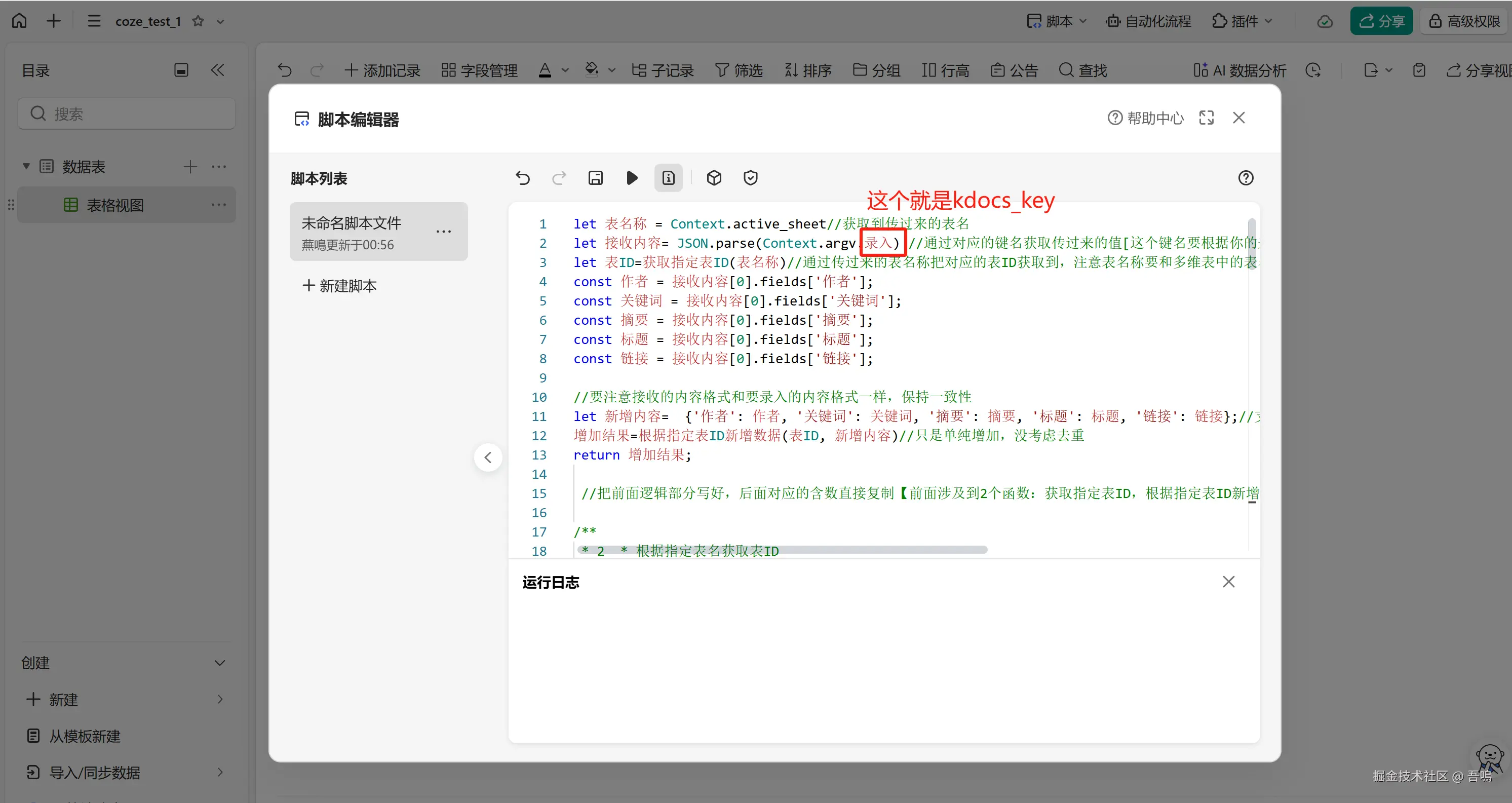This screenshot has width=1512, height=803.
Task: Expand the 创建 section chevron
Action: 219,663
